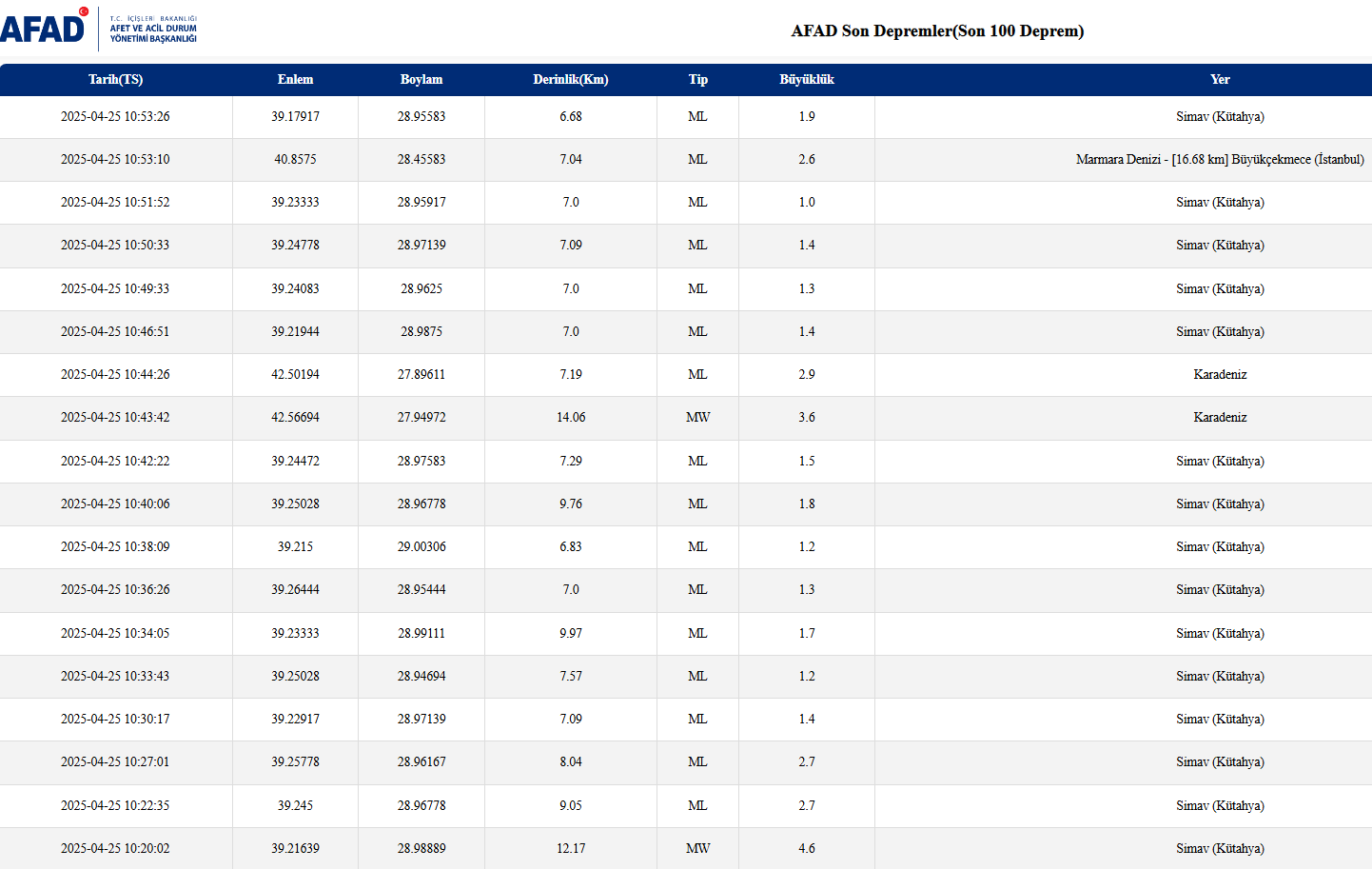Click depth value 14.06
Screen dimensions: 1372x869
[x=571, y=417]
